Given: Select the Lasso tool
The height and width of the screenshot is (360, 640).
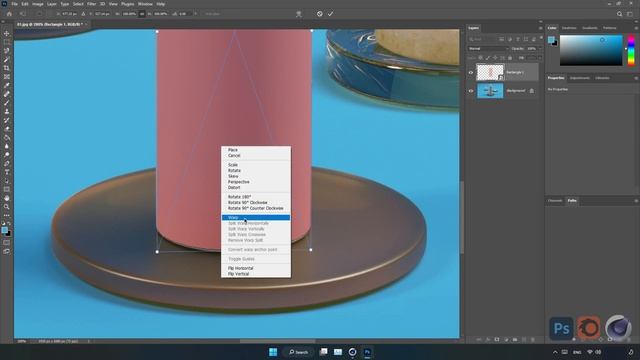Looking at the screenshot, I should point(7,51).
